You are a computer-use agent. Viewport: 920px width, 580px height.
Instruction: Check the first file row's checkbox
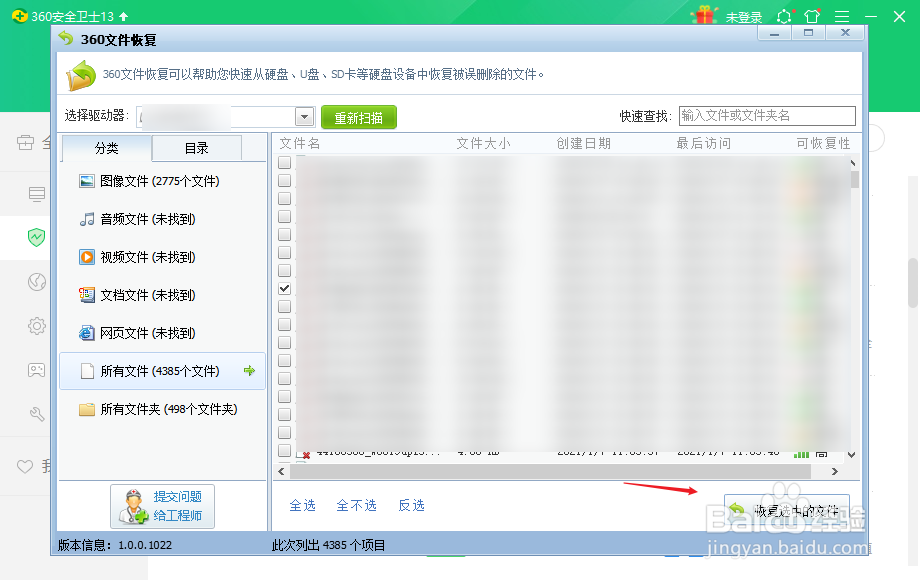285,161
